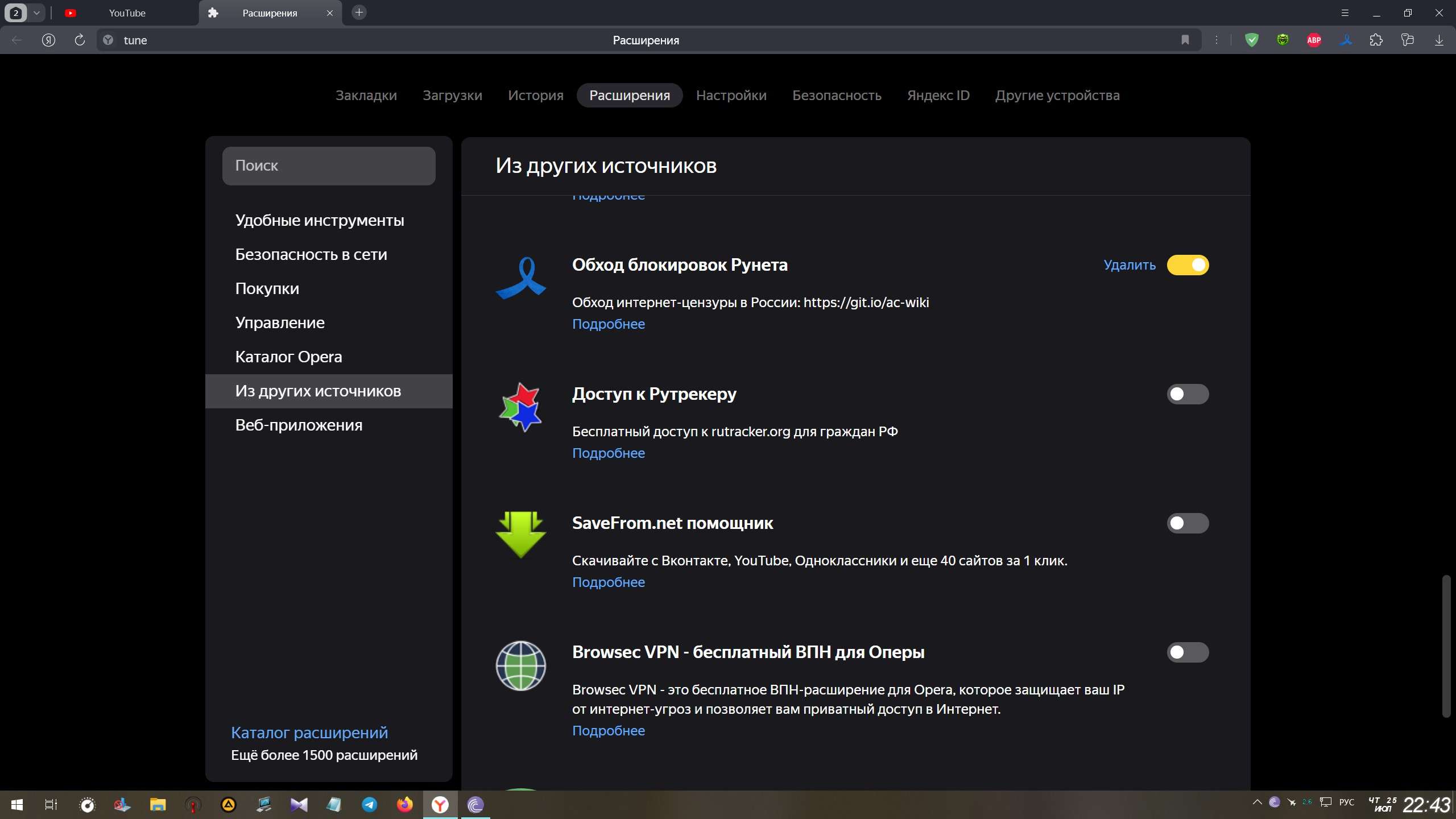Open the extensions puzzle icon in toolbar
The width and height of the screenshot is (1456, 819).
pyautogui.click(x=1376, y=40)
